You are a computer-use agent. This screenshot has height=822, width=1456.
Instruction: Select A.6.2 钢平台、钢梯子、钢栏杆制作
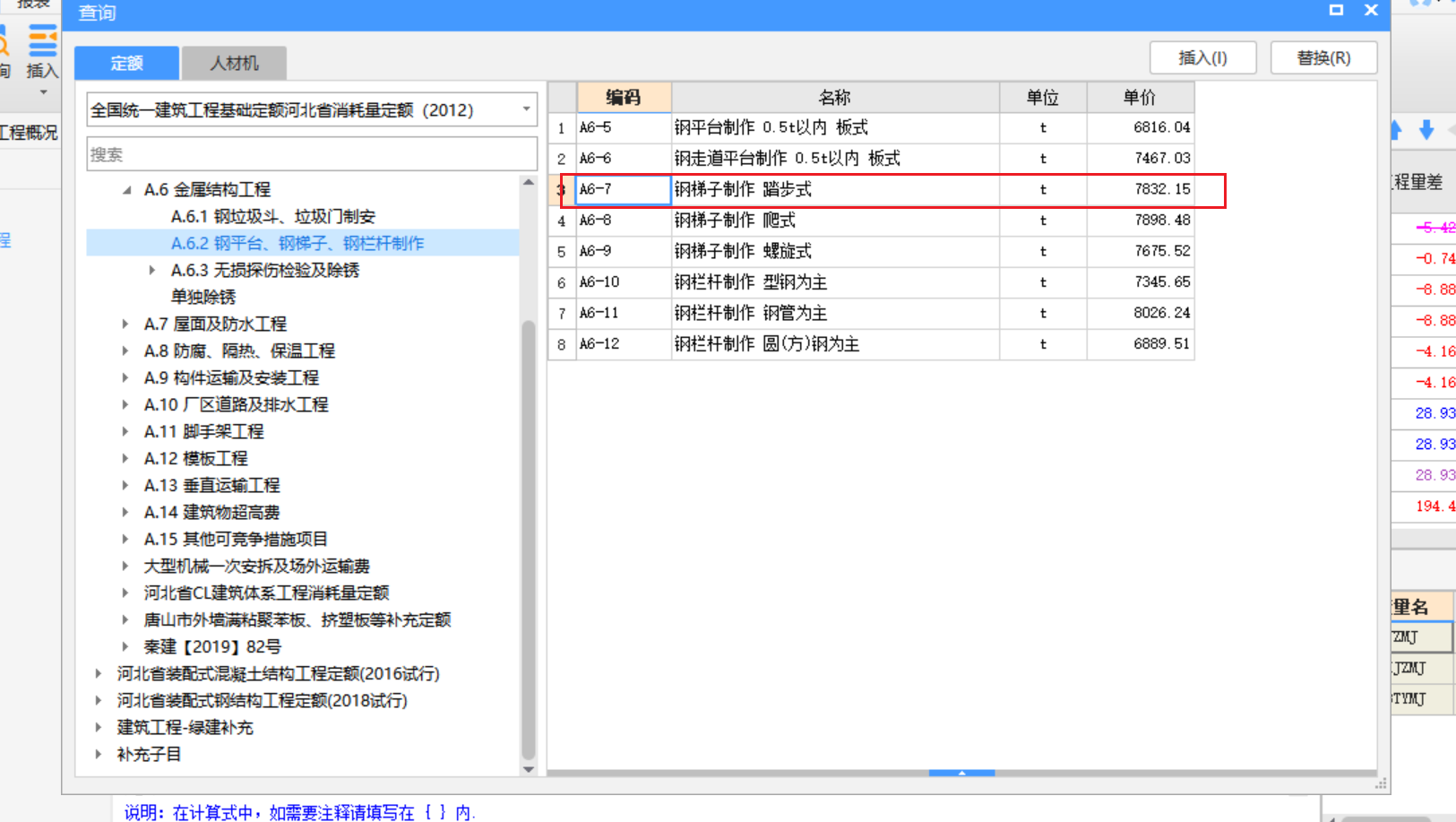click(297, 243)
